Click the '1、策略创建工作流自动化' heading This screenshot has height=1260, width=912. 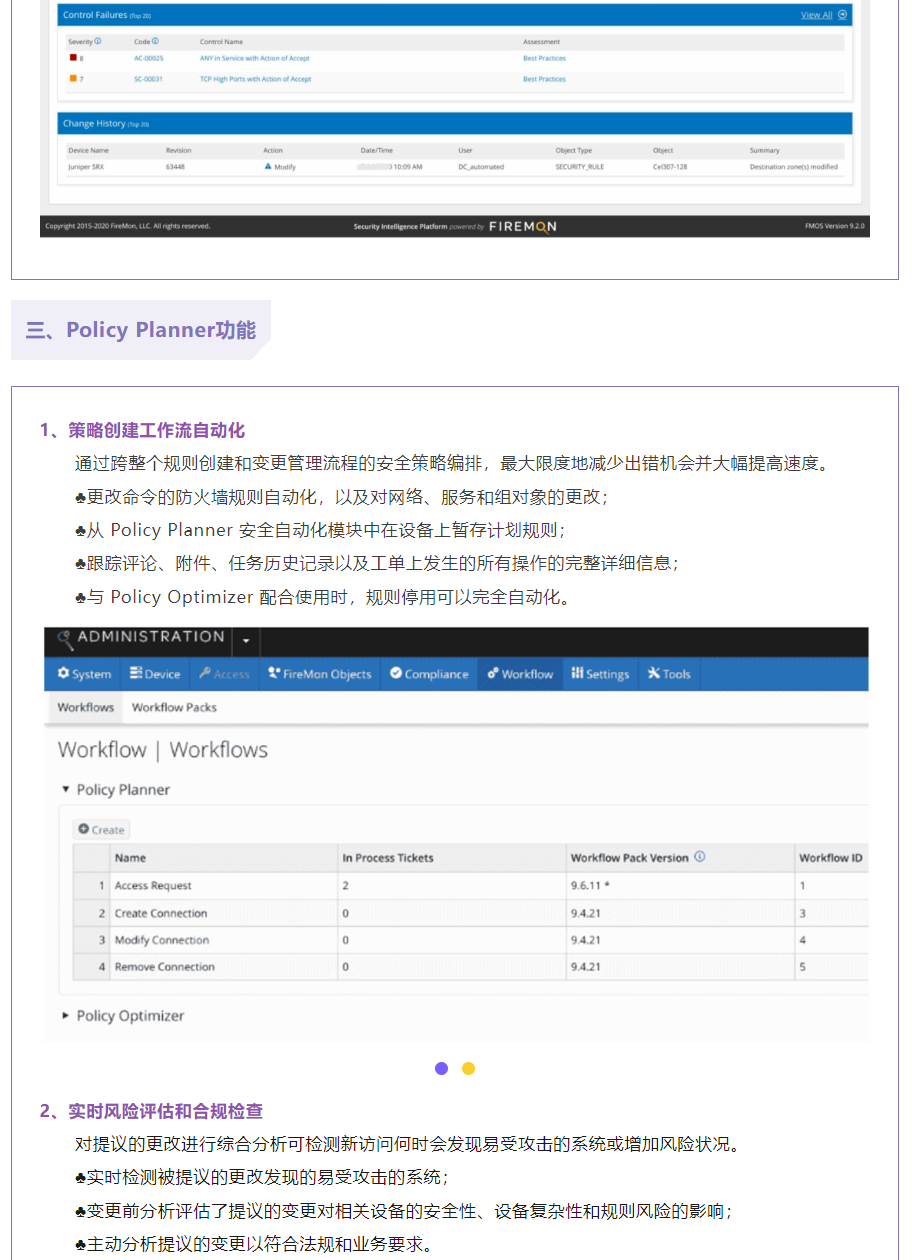coord(142,430)
